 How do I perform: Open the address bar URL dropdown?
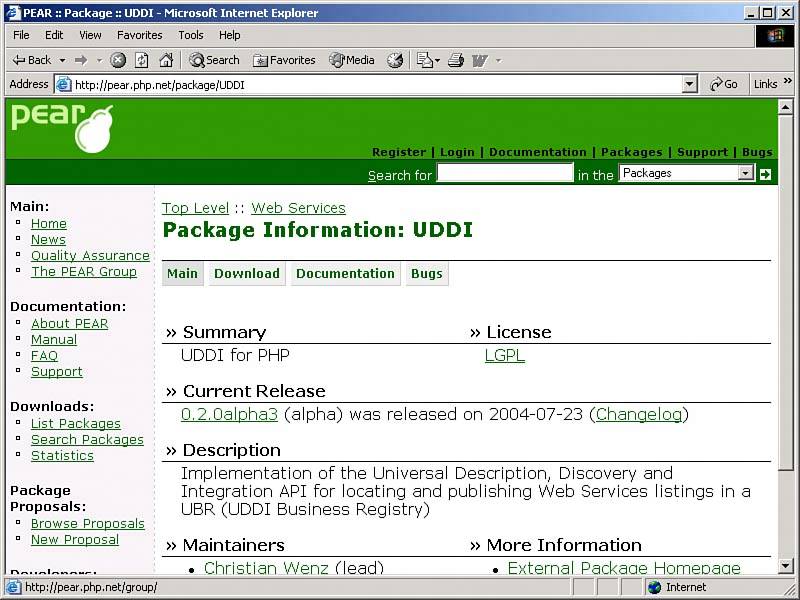coord(689,85)
